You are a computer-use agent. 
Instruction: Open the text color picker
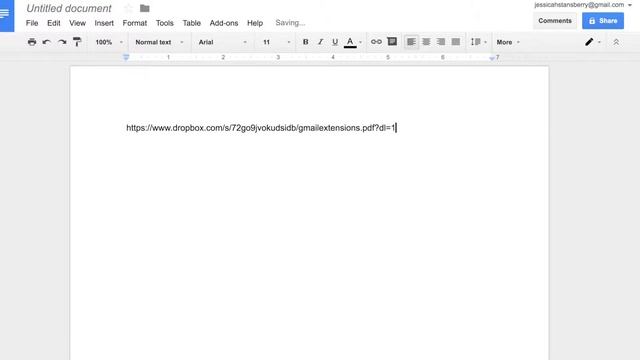coord(350,42)
